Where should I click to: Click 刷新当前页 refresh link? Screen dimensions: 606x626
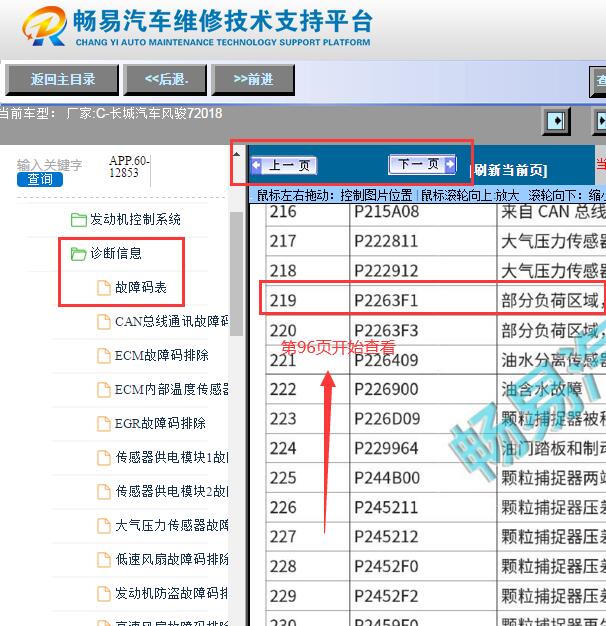[x=510, y=170]
